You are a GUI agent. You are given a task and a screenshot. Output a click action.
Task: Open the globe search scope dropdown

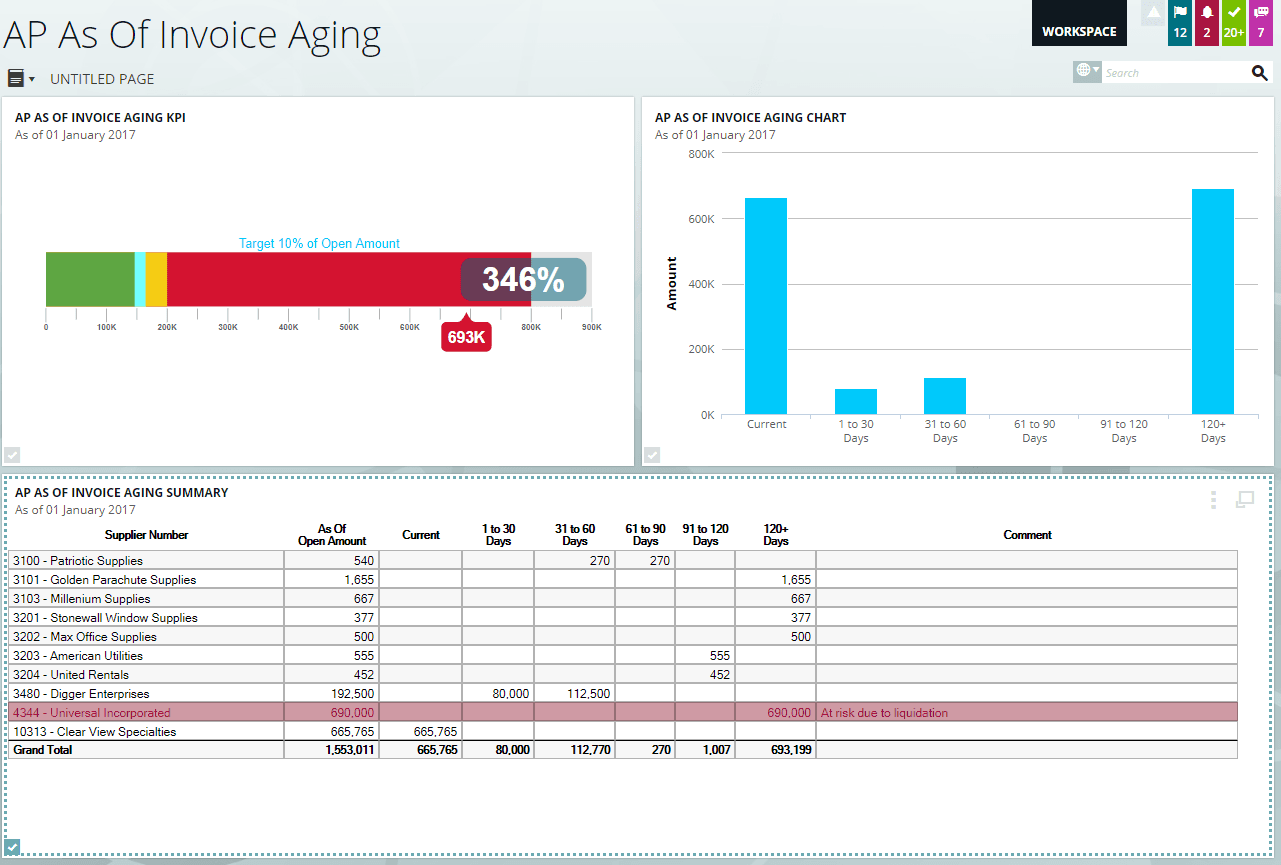point(1087,72)
